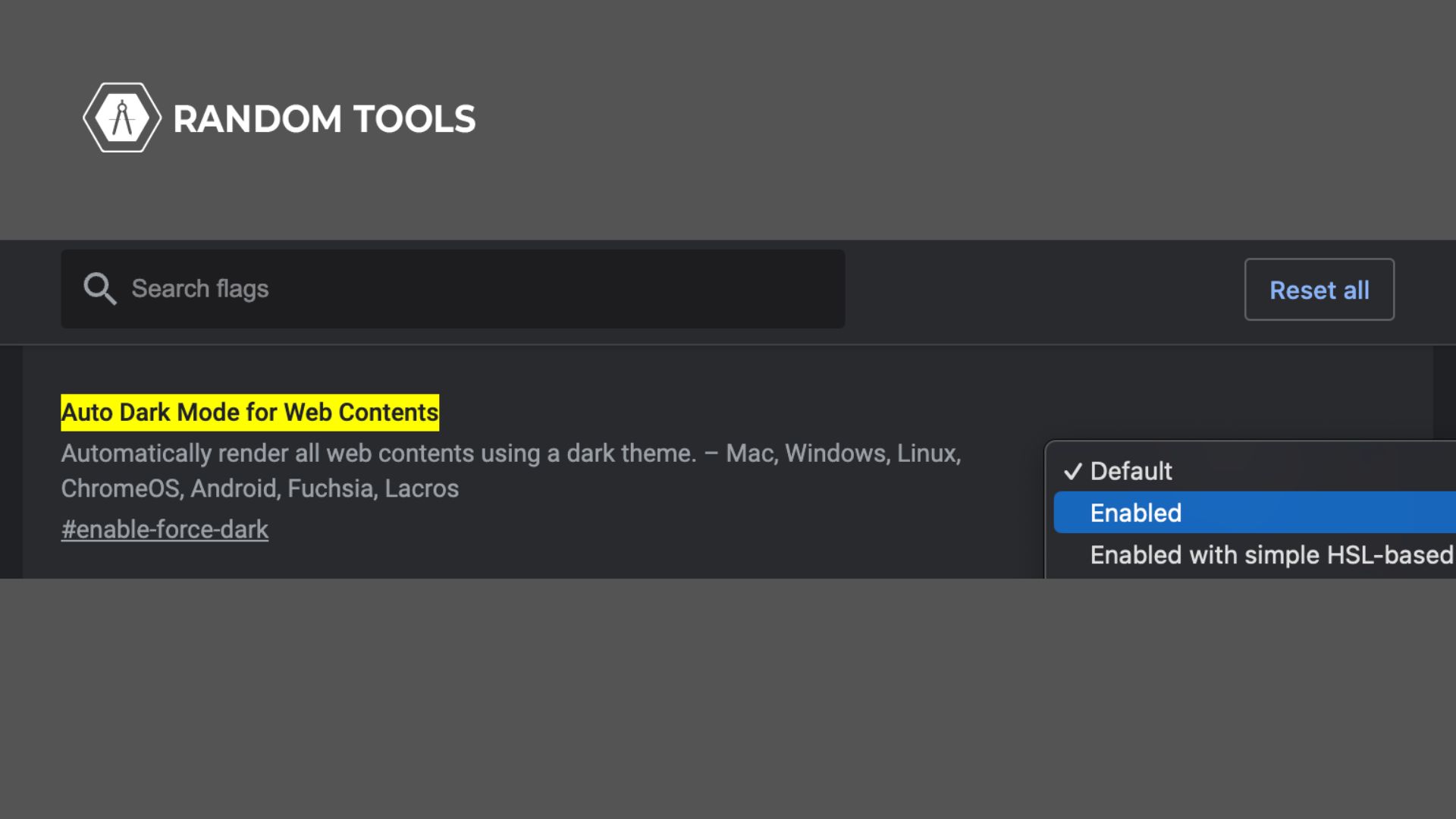1456x819 pixels.
Task: Select the Random Tools drafting compass emblem
Action: [121, 117]
